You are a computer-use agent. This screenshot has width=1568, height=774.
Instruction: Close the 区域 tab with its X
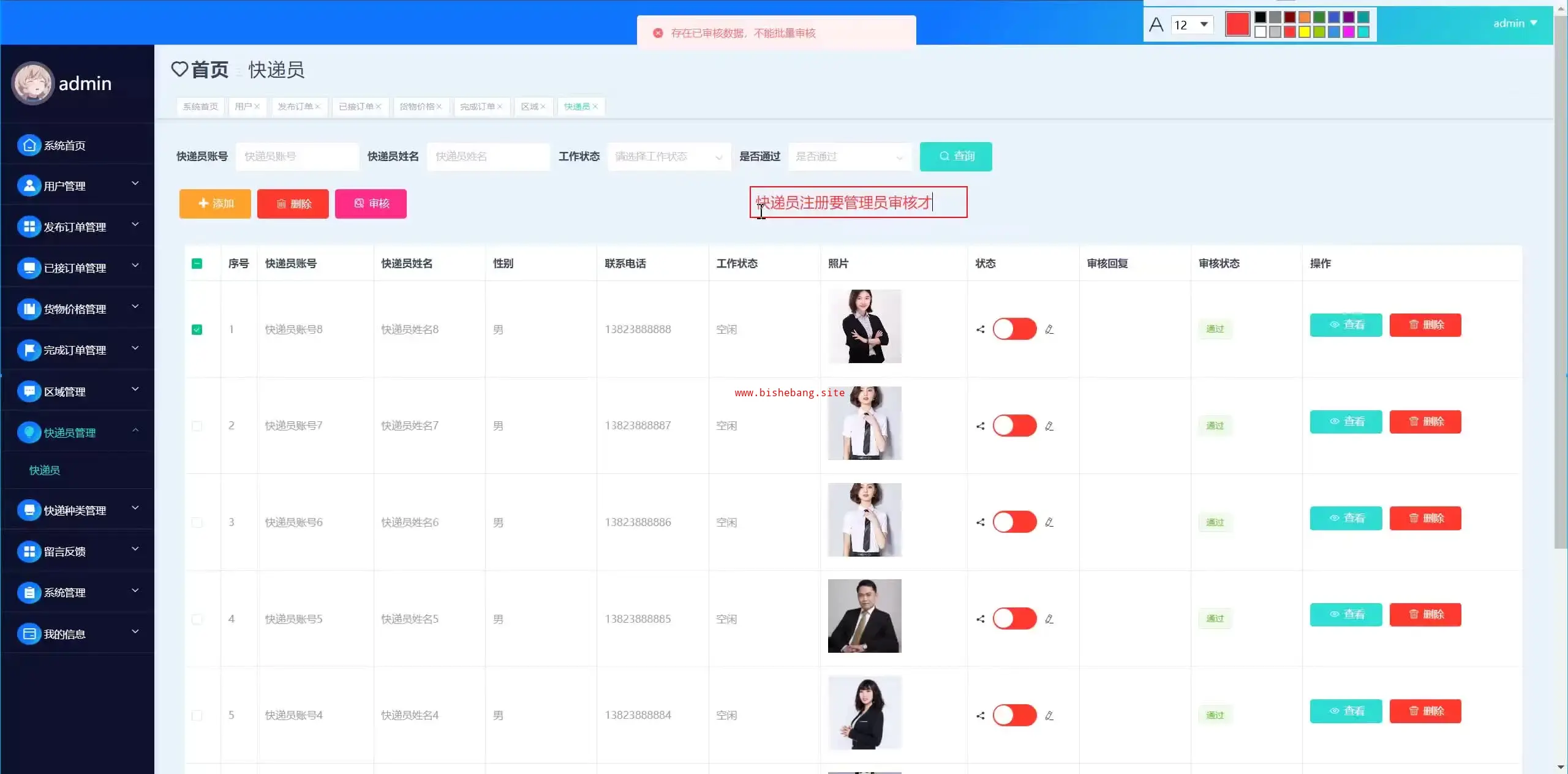coord(543,107)
